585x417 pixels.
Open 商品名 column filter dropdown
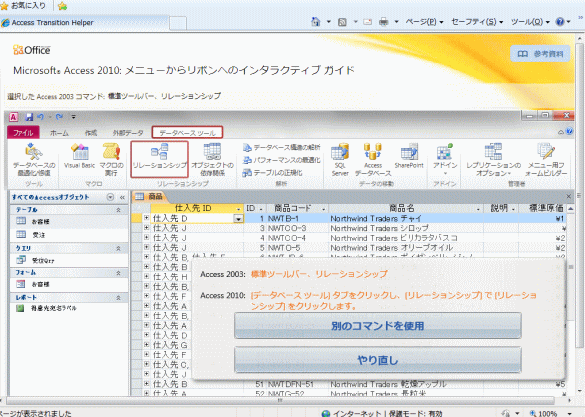[478, 209]
